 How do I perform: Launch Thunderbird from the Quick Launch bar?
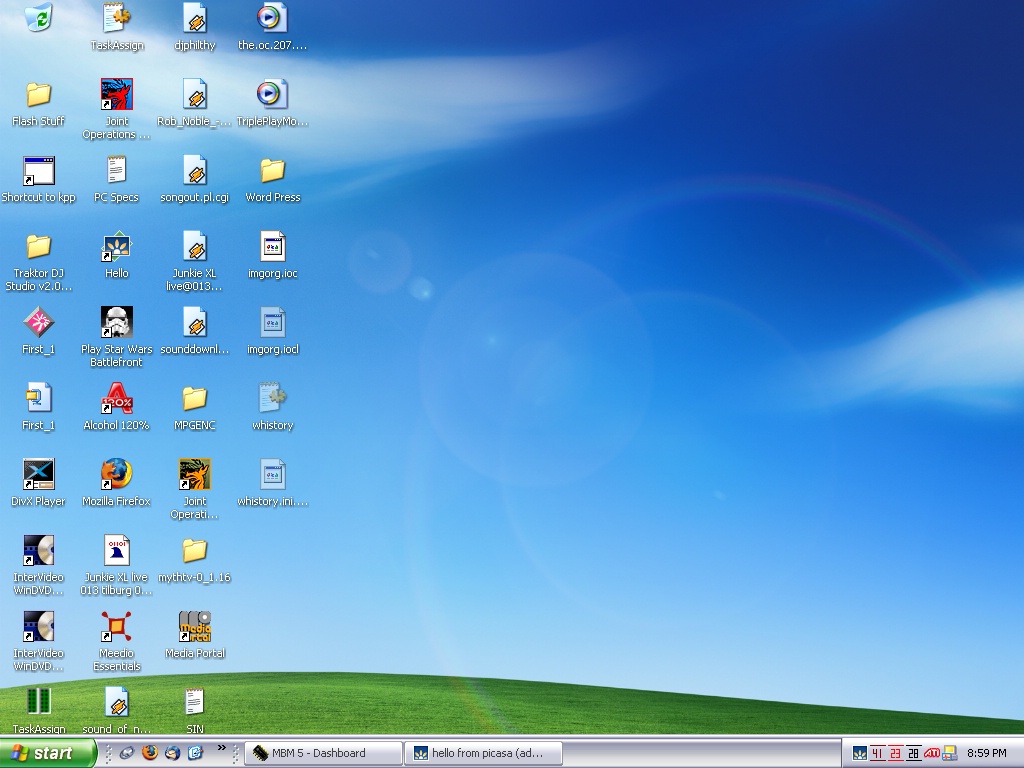point(172,753)
